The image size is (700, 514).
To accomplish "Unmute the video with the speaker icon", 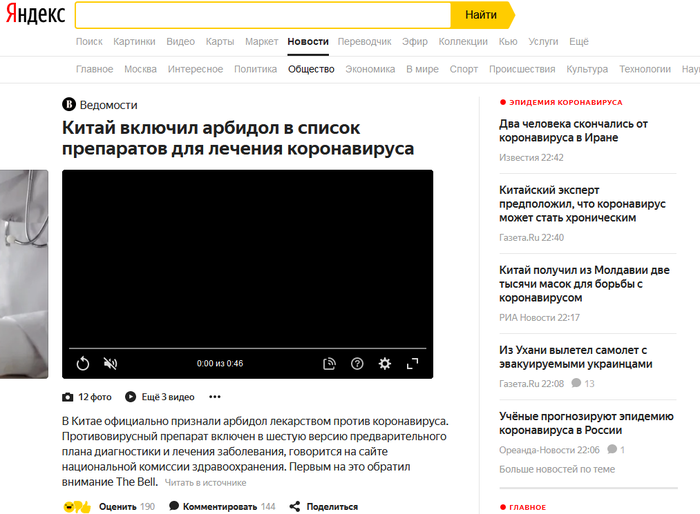I will point(110,364).
